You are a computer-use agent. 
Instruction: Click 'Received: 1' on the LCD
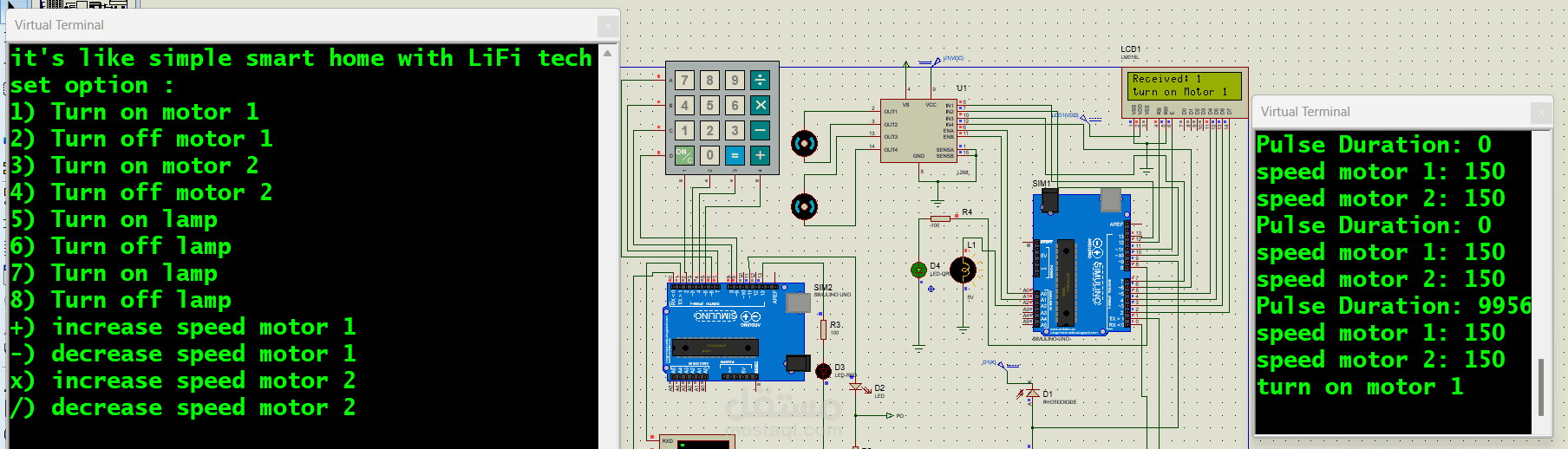1166,79
